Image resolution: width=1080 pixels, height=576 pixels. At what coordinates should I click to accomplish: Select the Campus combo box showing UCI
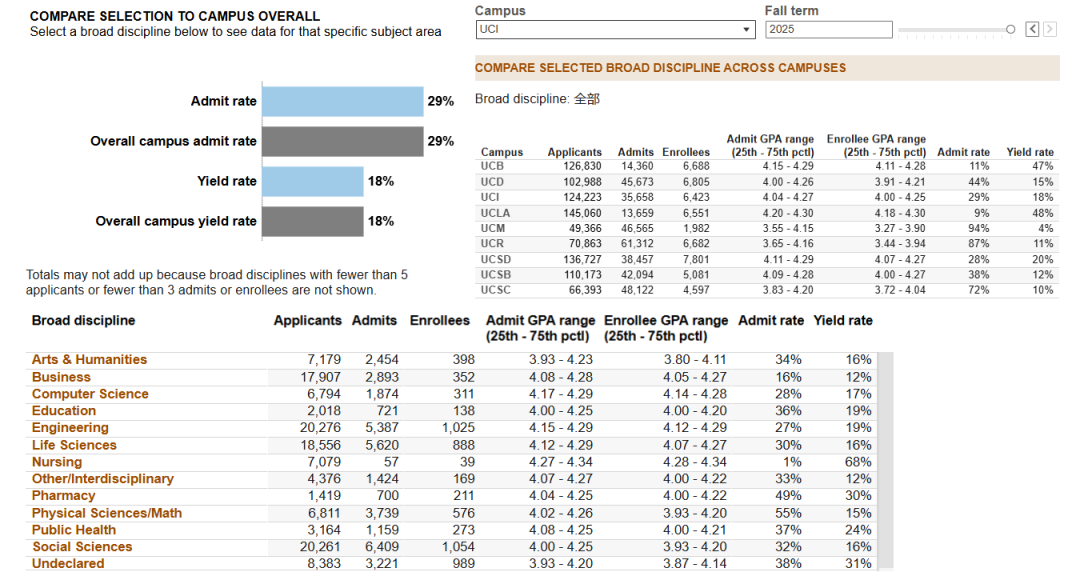click(x=615, y=30)
